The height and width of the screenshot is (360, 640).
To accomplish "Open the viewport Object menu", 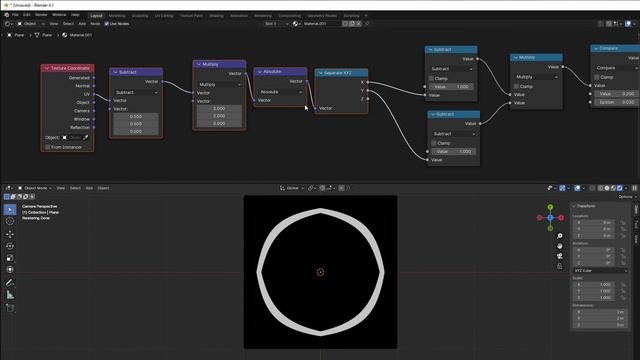I will coord(103,188).
